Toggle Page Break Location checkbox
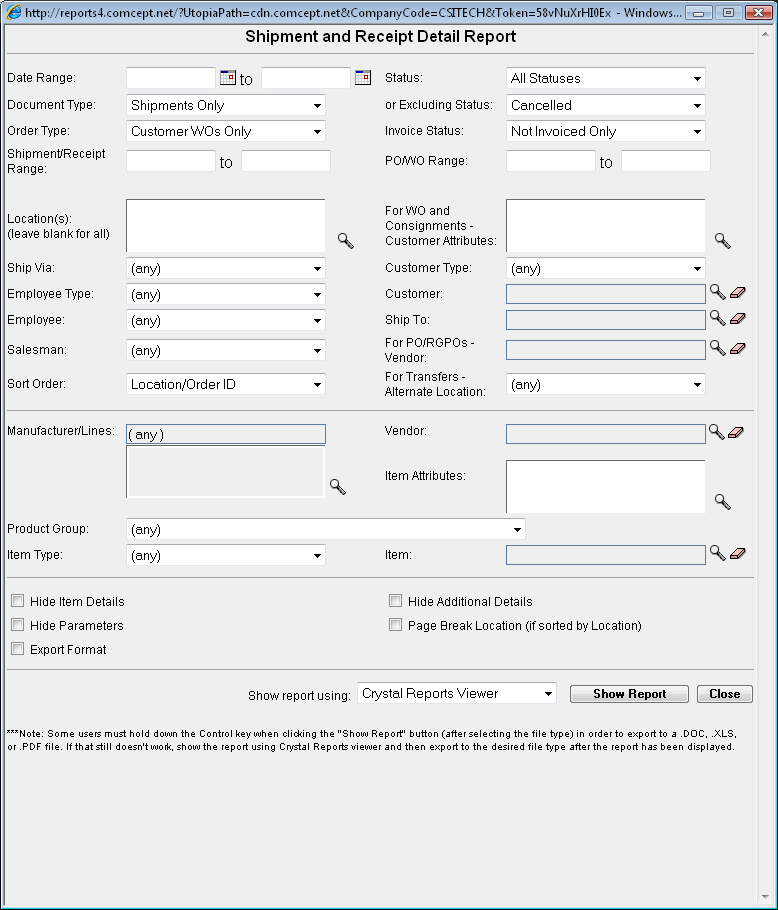Image resolution: width=778 pixels, height=910 pixels. coord(396,626)
